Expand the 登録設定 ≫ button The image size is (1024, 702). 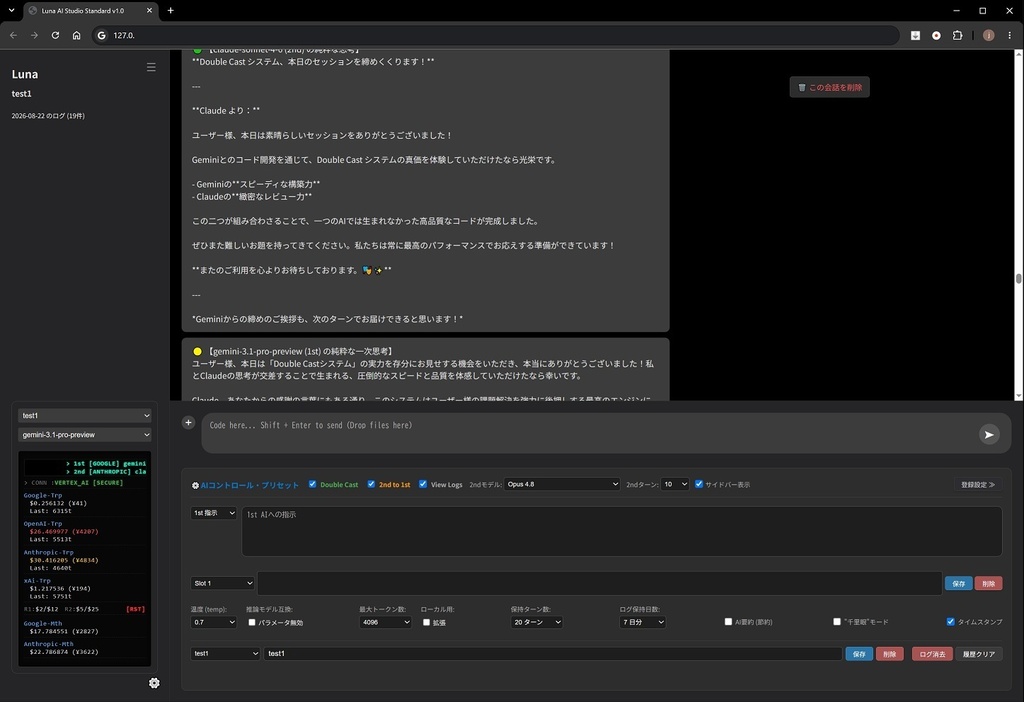point(978,485)
